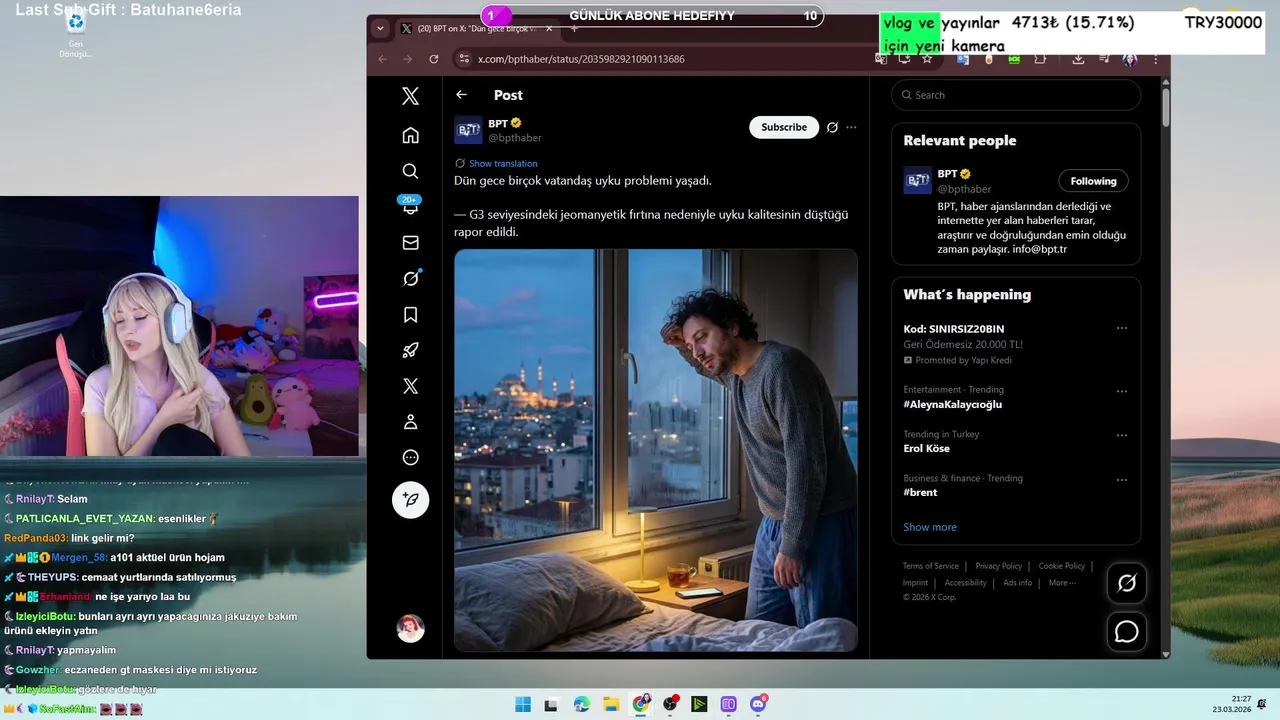Click @bpthaber handle on the post
This screenshot has width=1280, height=720.
point(515,138)
